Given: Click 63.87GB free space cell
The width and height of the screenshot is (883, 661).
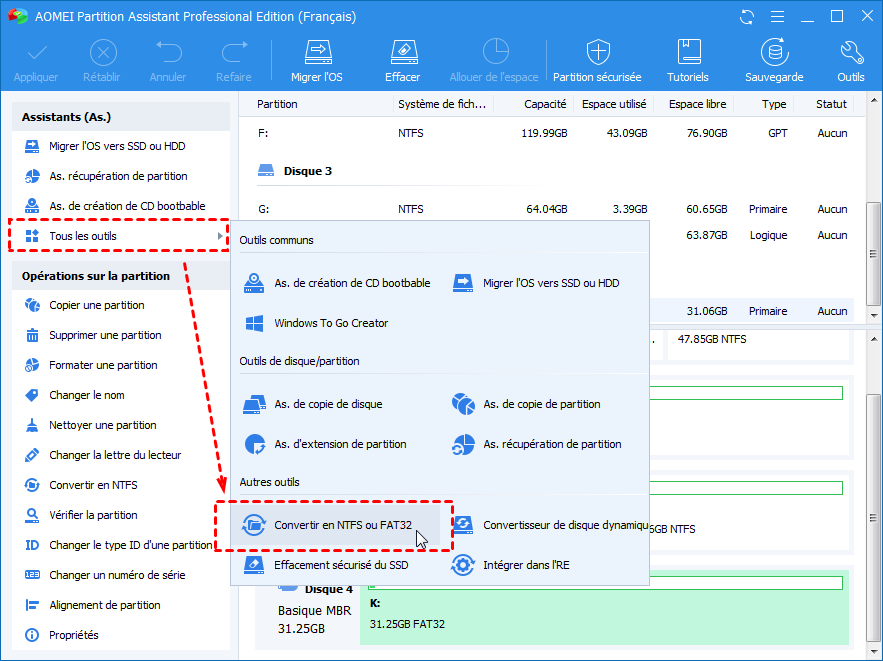Looking at the screenshot, I should coord(706,235).
